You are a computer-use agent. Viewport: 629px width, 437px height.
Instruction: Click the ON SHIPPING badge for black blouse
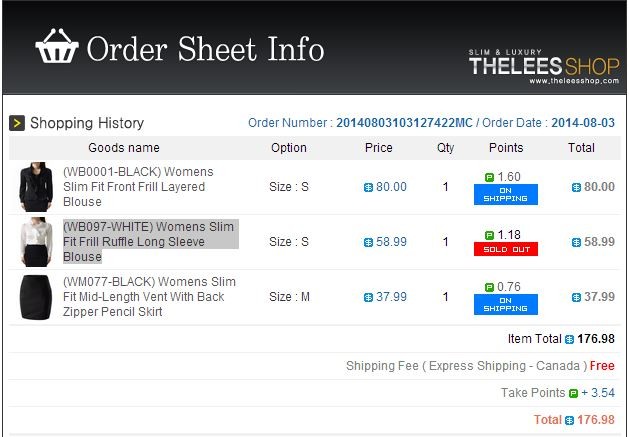[x=505, y=195]
